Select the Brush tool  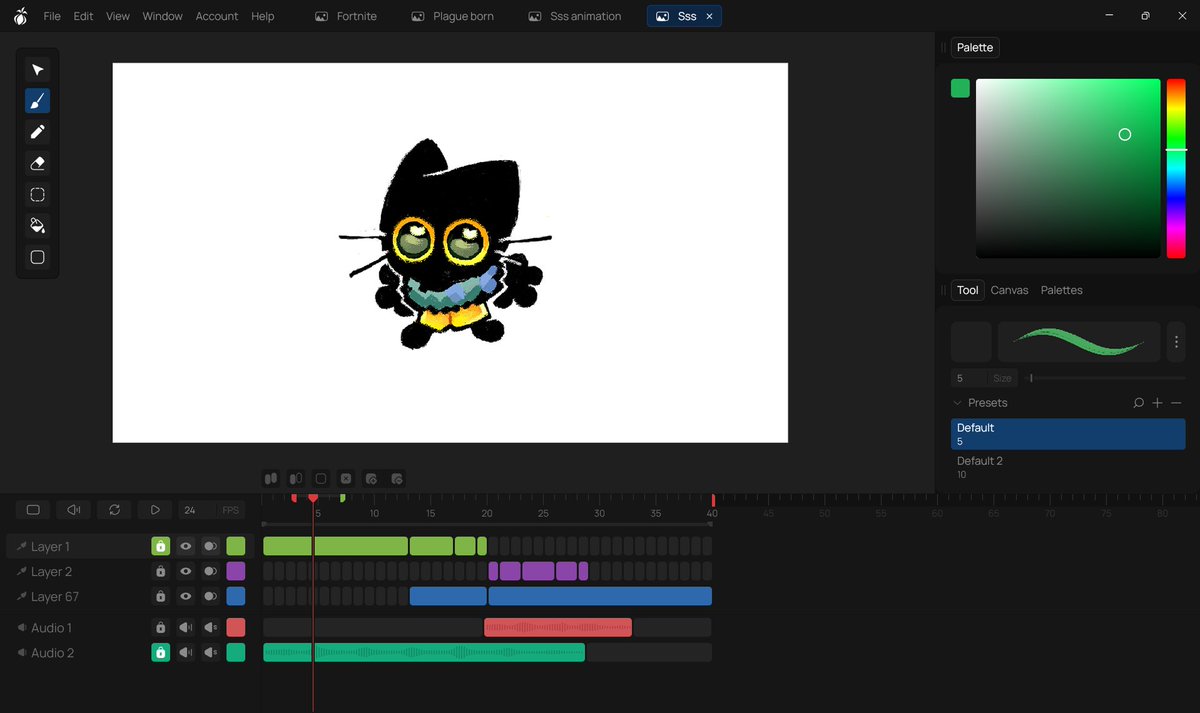[38, 101]
